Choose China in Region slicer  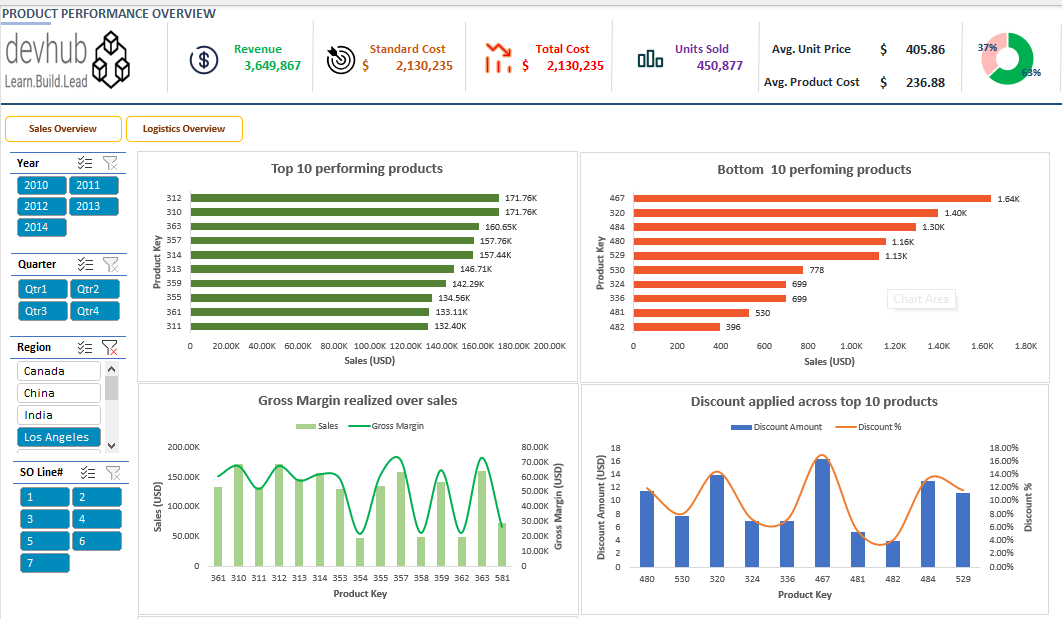[58, 393]
